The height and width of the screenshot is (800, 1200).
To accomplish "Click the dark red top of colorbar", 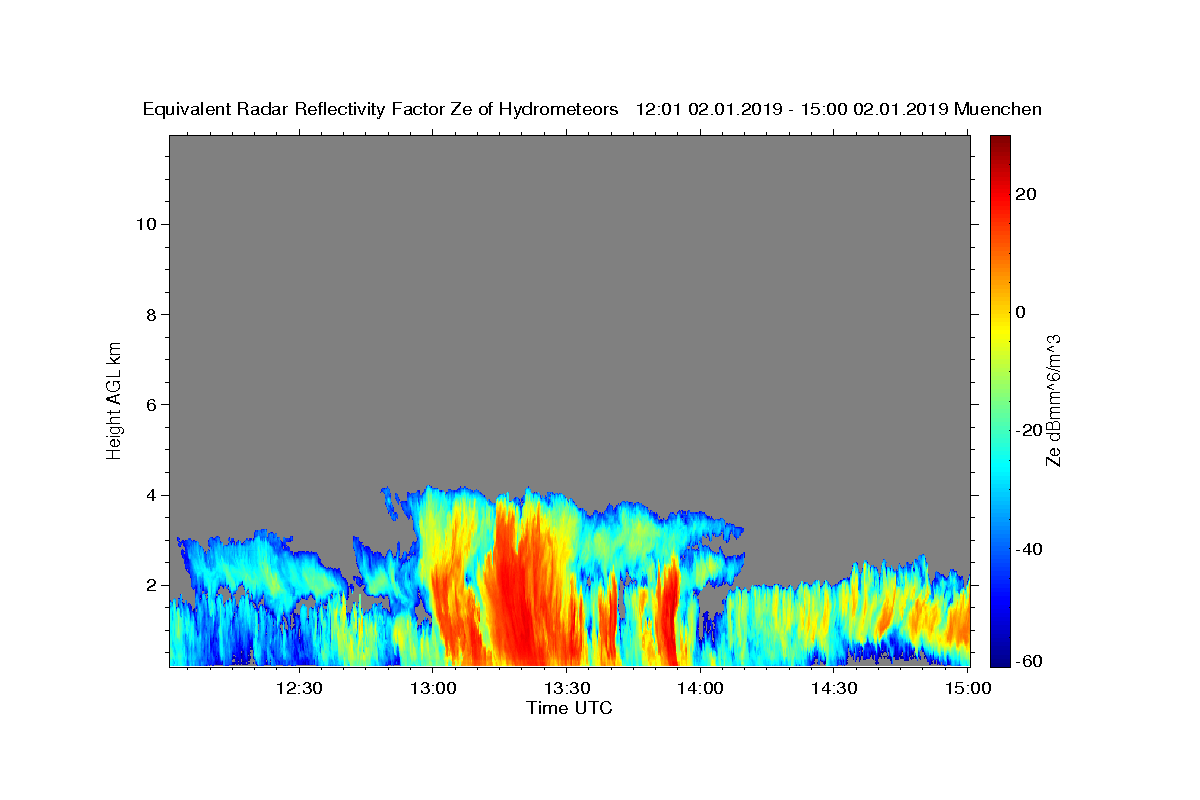I will (x=1000, y=143).
